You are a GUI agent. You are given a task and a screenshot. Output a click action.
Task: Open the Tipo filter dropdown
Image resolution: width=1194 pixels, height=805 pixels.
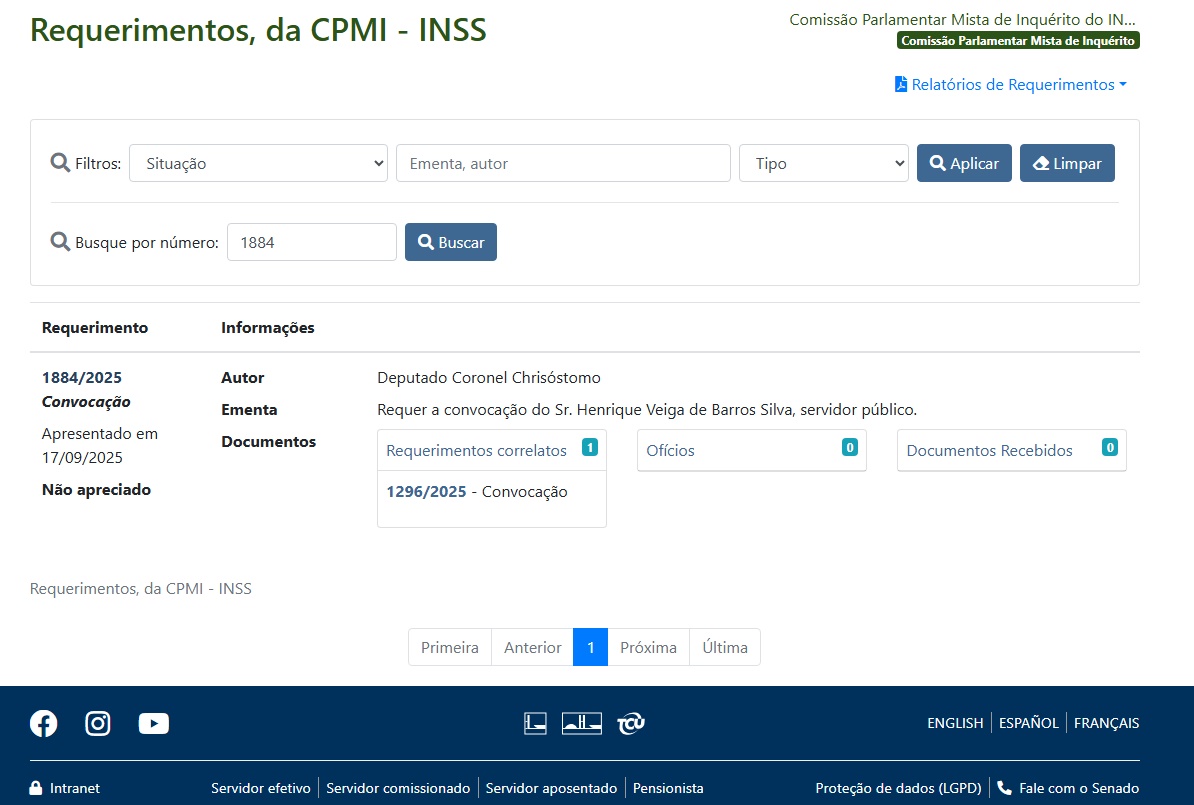[x=823, y=163]
